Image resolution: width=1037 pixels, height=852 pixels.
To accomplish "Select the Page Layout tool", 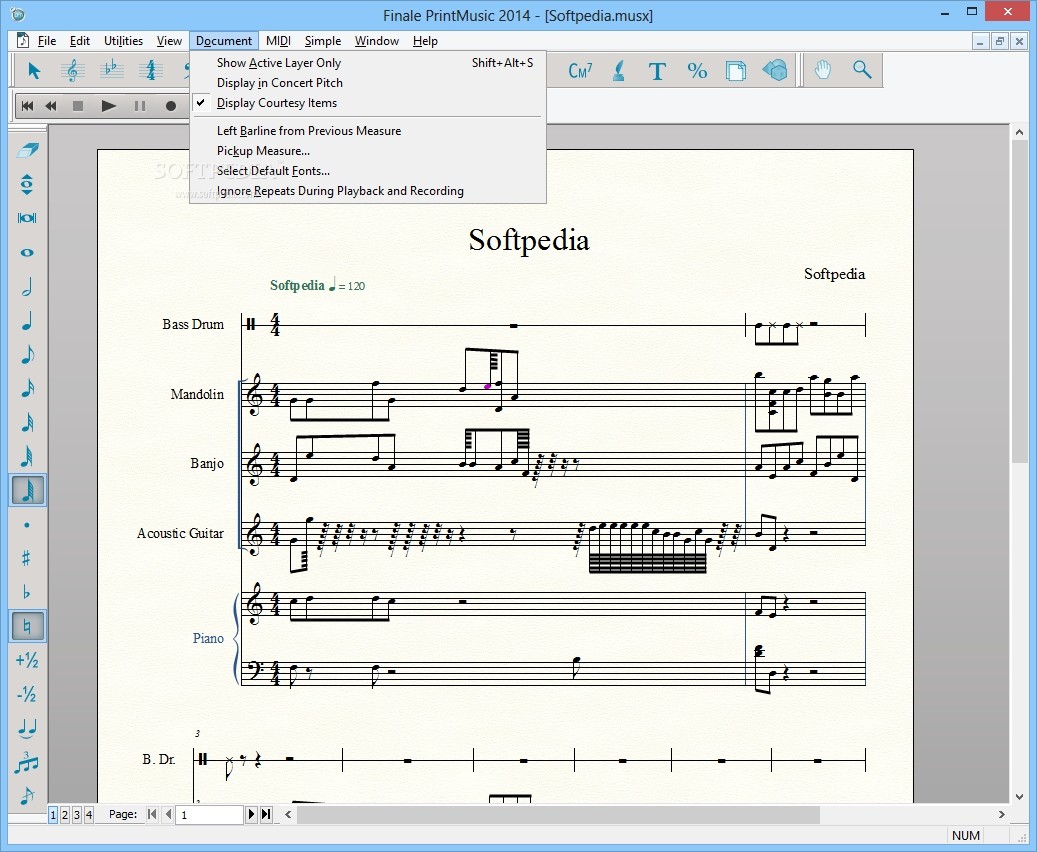I will tap(735, 70).
